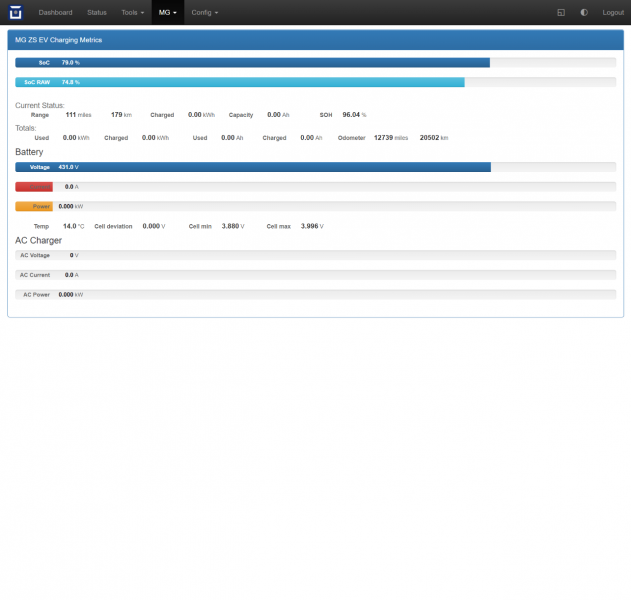
Task: Open the Dashboard page
Action: (x=56, y=12)
